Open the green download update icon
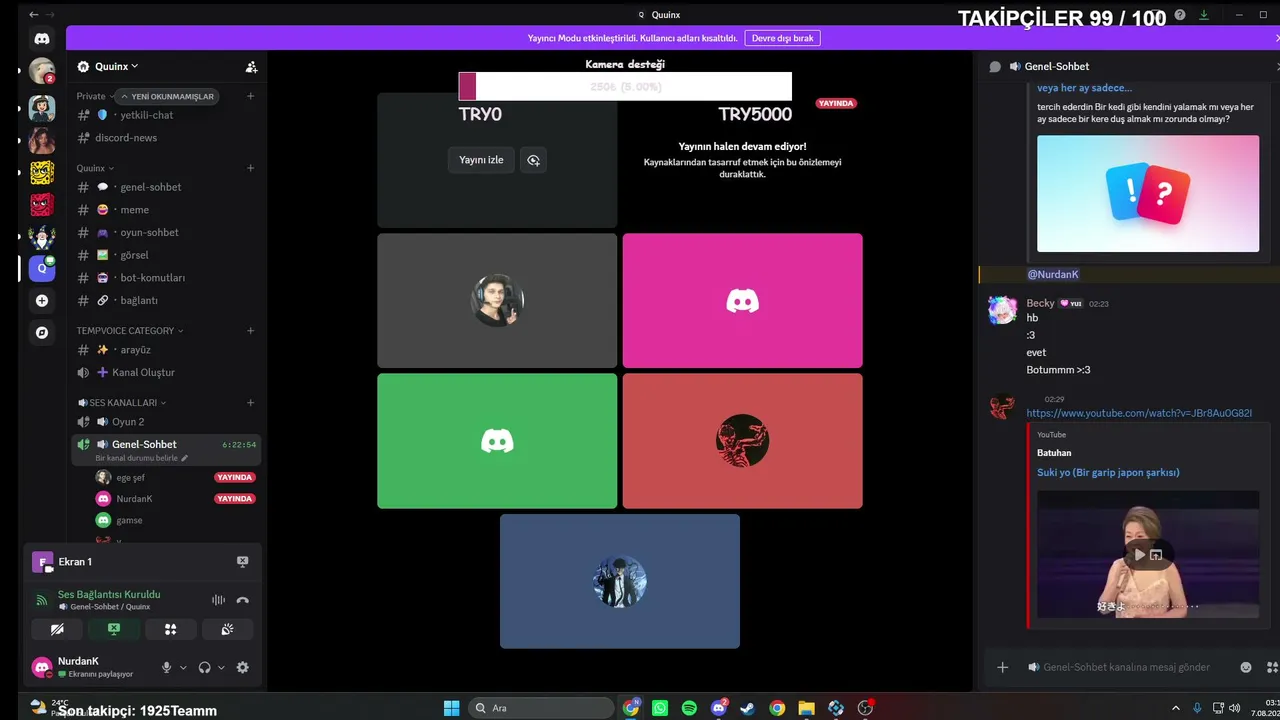Screen dimensions: 1280x720 tap(1204, 15)
